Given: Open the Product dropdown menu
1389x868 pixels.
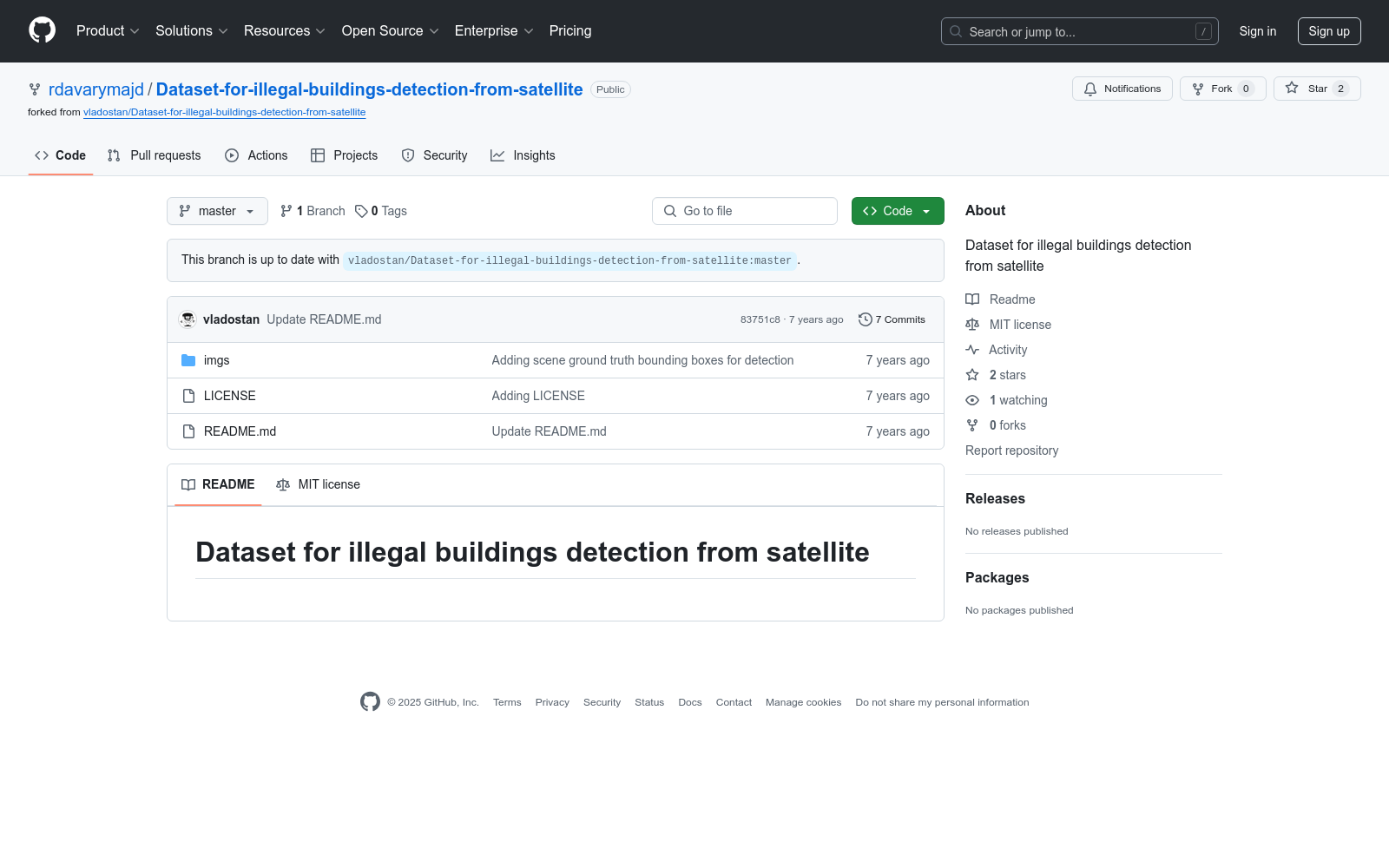Looking at the screenshot, I should coord(108,31).
